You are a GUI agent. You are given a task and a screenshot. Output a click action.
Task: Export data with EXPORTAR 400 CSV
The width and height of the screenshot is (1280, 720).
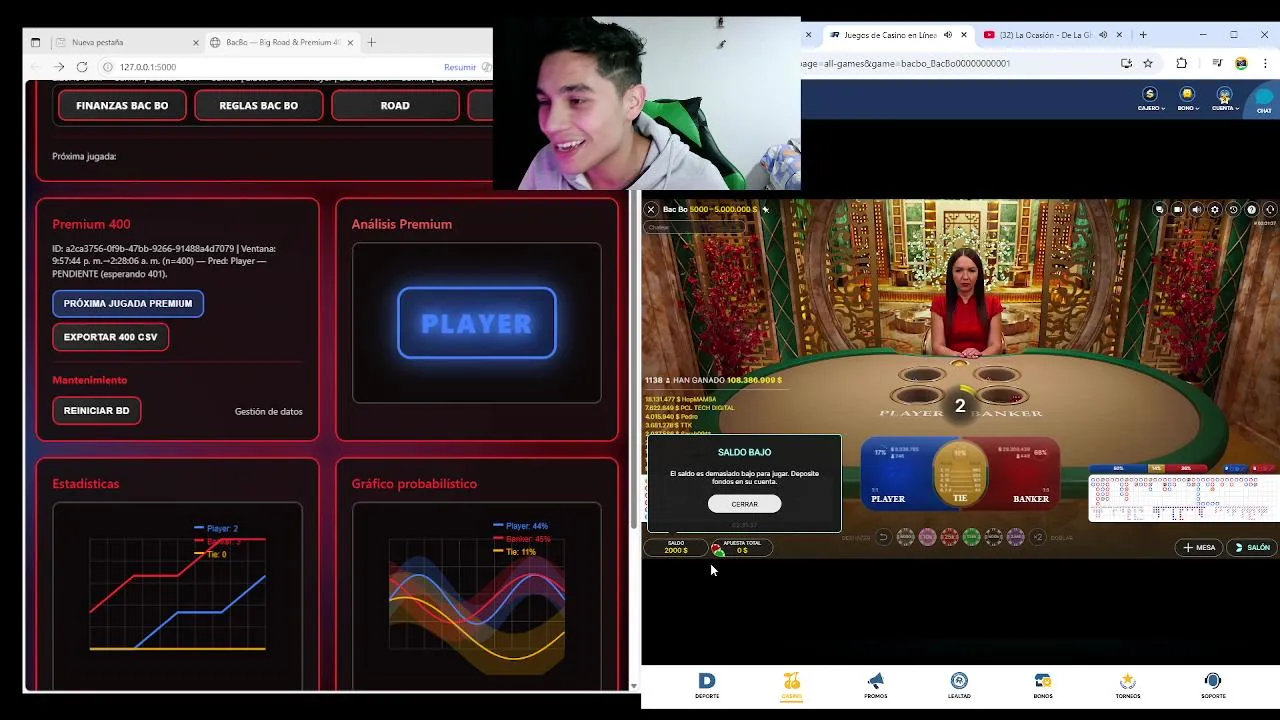[x=111, y=337]
